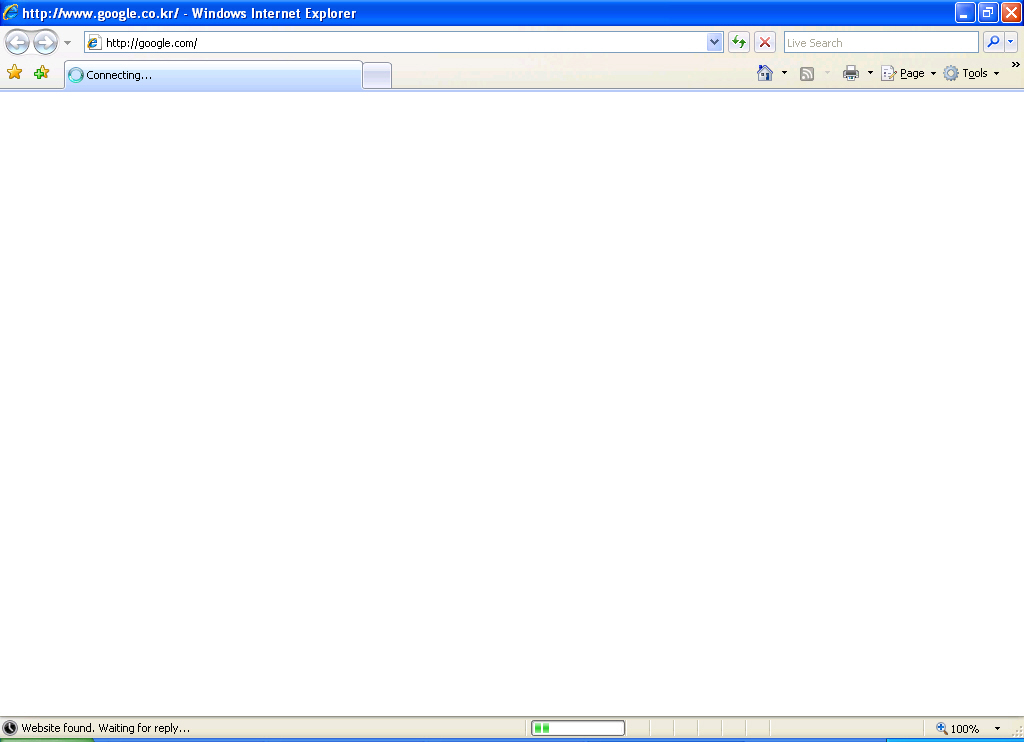Click the RSS feeds icon

tap(807, 73)
